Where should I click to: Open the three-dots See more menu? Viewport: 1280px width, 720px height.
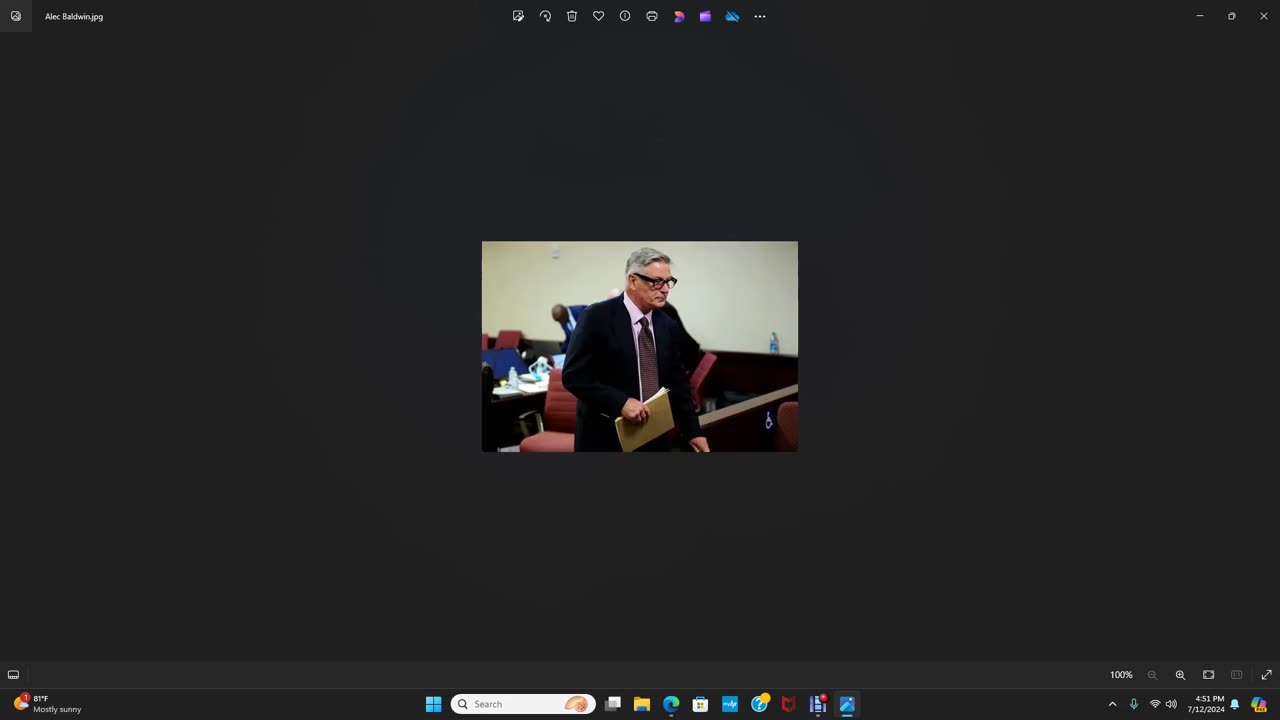tap(760, 16)
